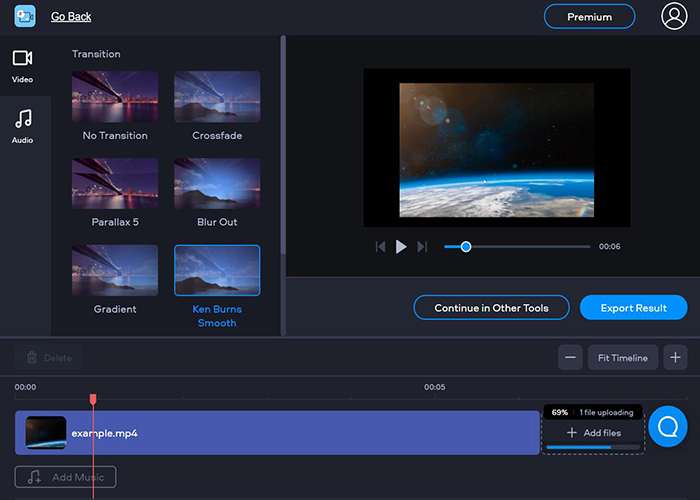Click the transition panel scrollbar
This screenshot has width=700, height=500.
283,146
